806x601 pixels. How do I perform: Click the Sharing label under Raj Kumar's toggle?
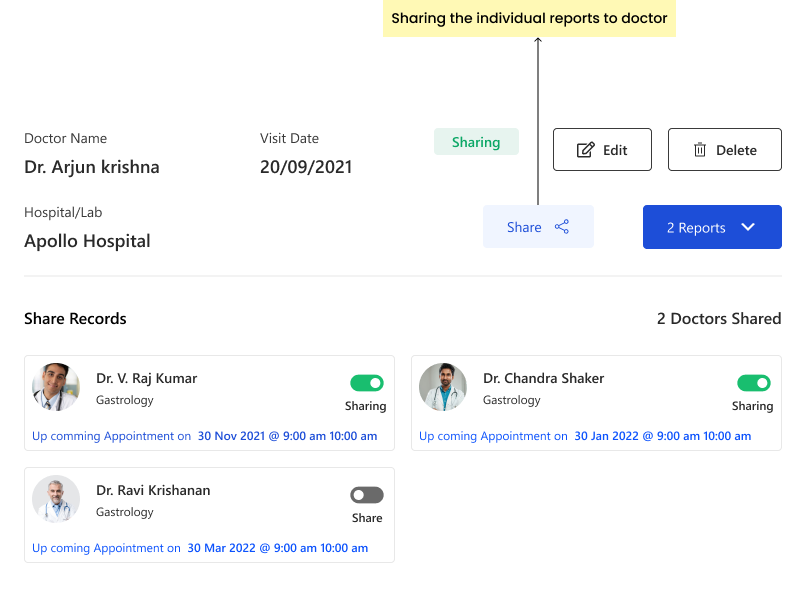tap(365, 406)
